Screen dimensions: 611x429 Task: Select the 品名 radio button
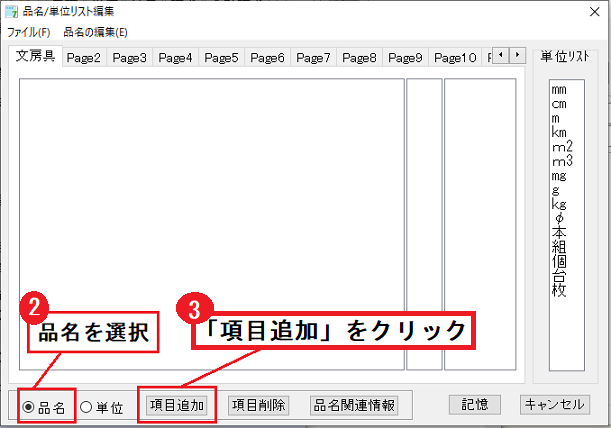point(29,407)
